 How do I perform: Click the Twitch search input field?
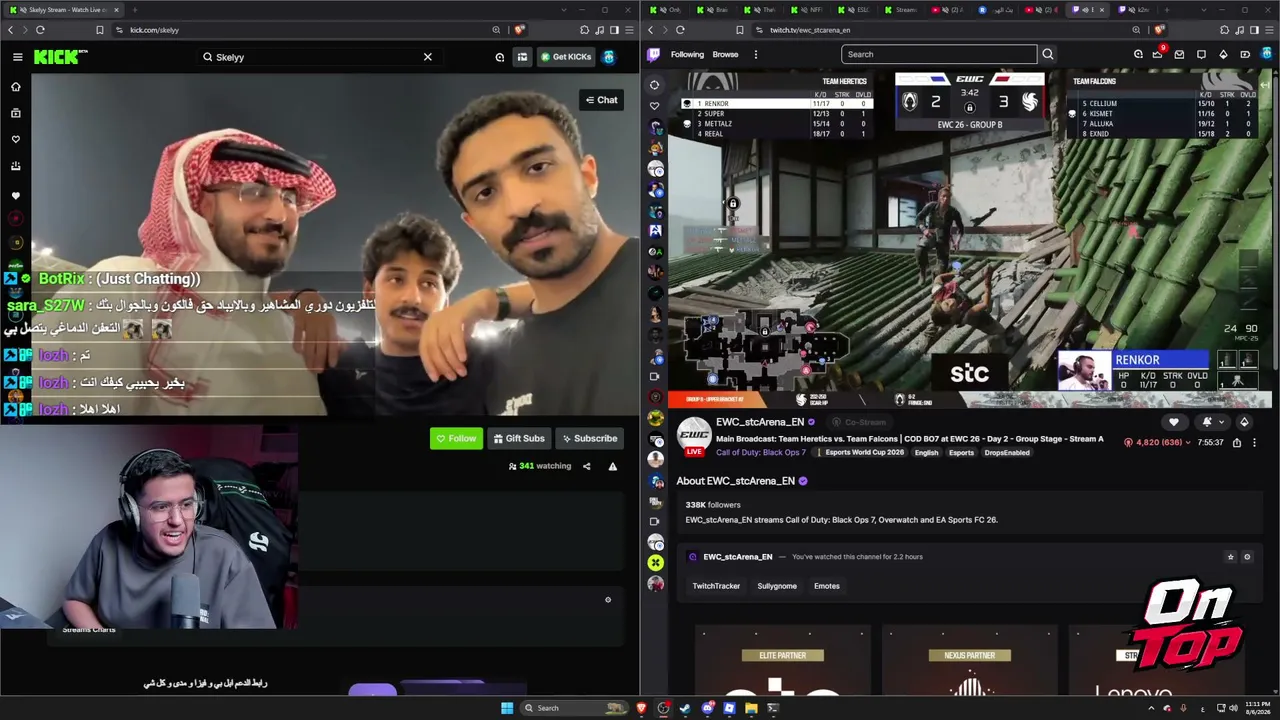click(939, 55)
